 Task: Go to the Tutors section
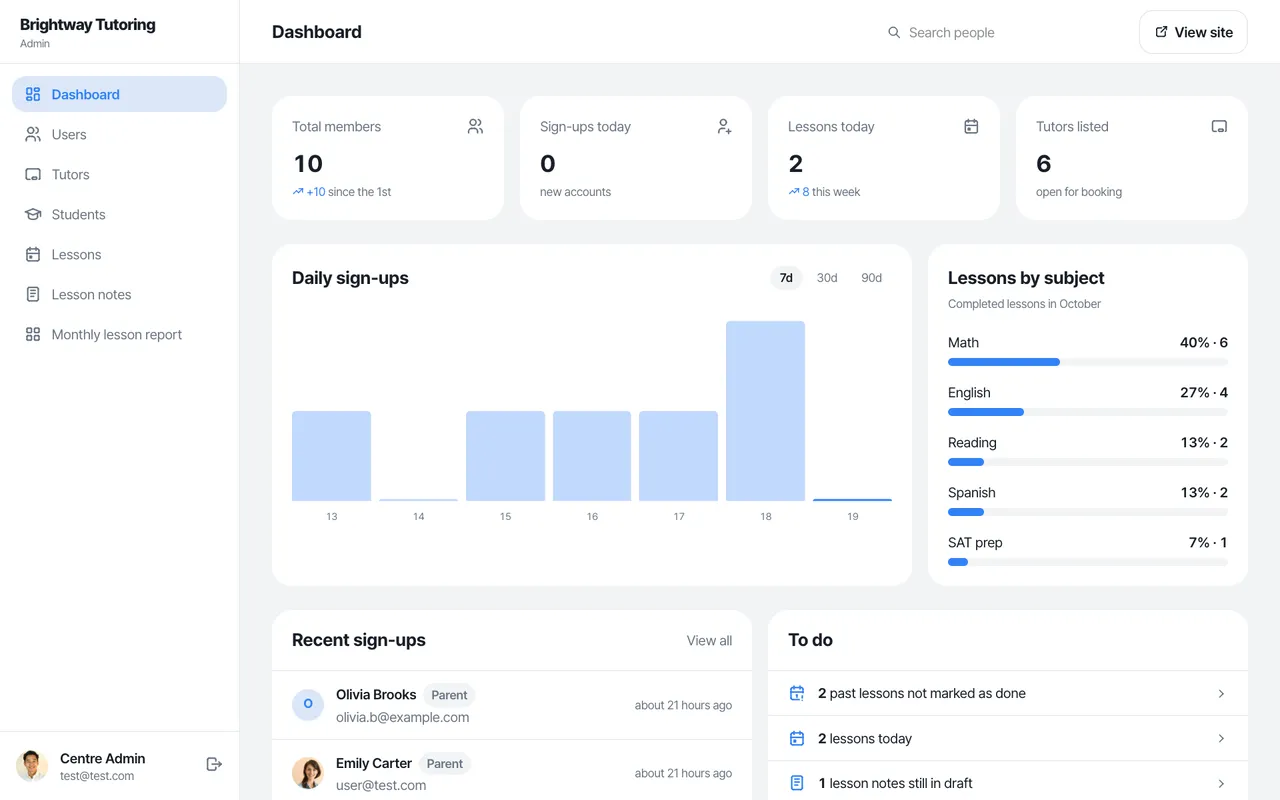[119, 174]
